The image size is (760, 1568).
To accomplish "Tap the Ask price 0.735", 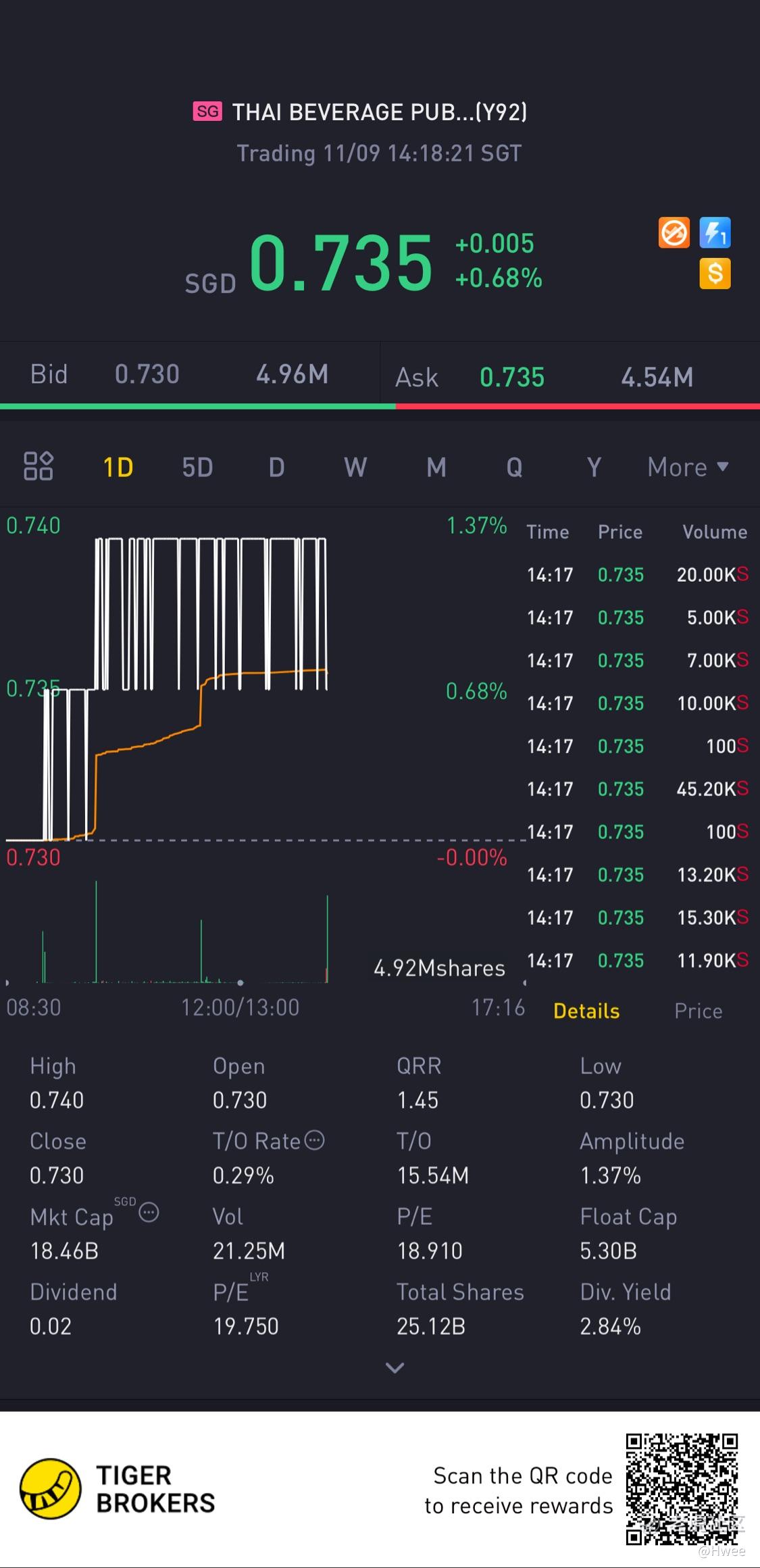I will click(512, 378).
